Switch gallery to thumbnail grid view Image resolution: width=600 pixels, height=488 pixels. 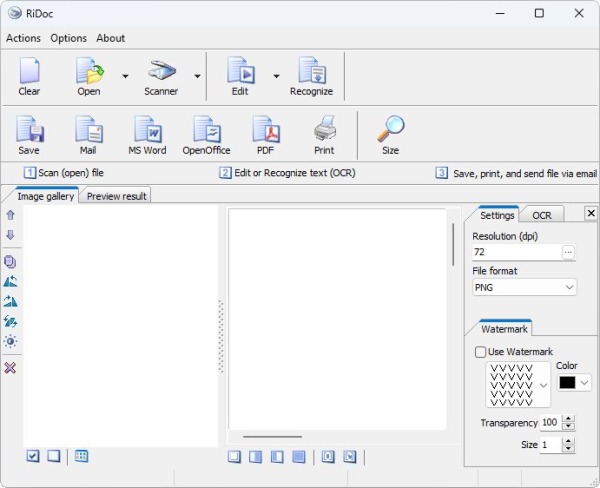tap(82, 456)
